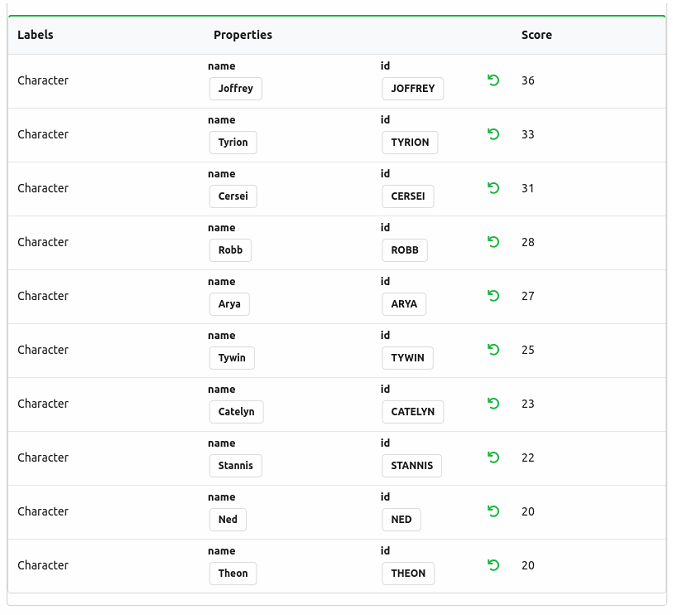Click the JOFFREY id value chip
The height and width of the screenshot is (615, 673).
(x=413, y=88)
